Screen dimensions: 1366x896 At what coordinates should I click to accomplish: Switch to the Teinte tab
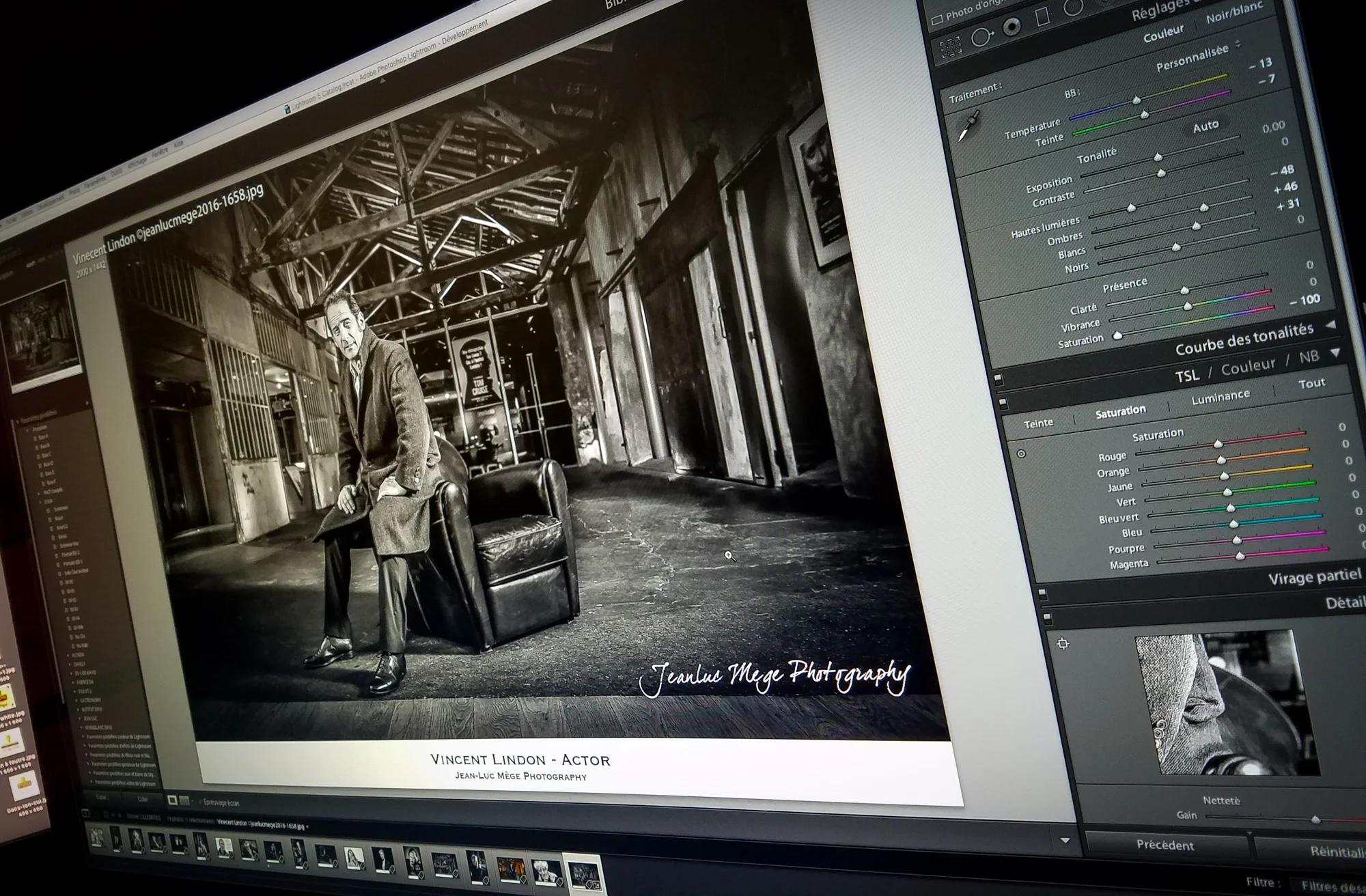click(x=1038, y=423)
